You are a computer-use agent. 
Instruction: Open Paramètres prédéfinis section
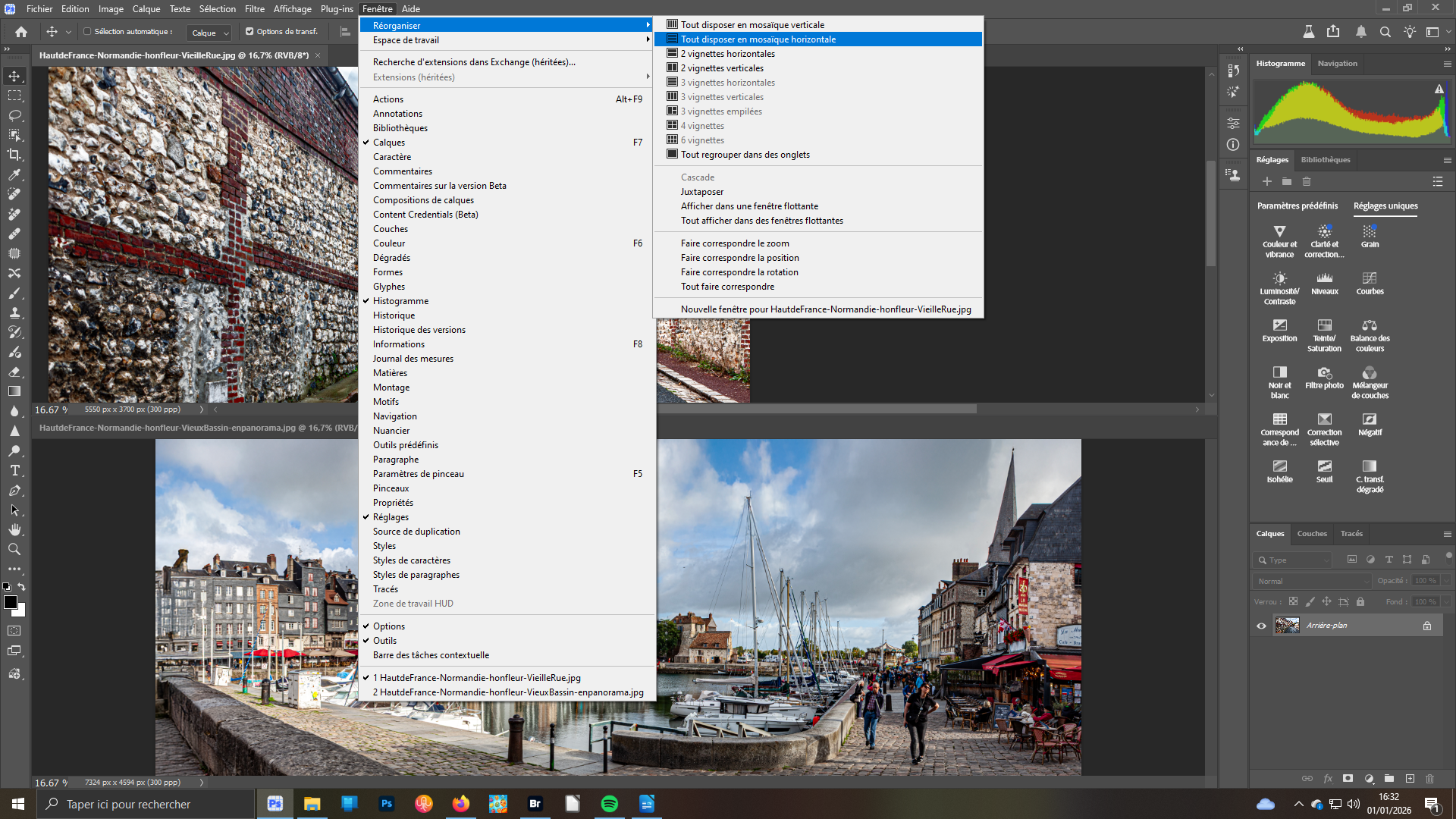click(1297, 206)
